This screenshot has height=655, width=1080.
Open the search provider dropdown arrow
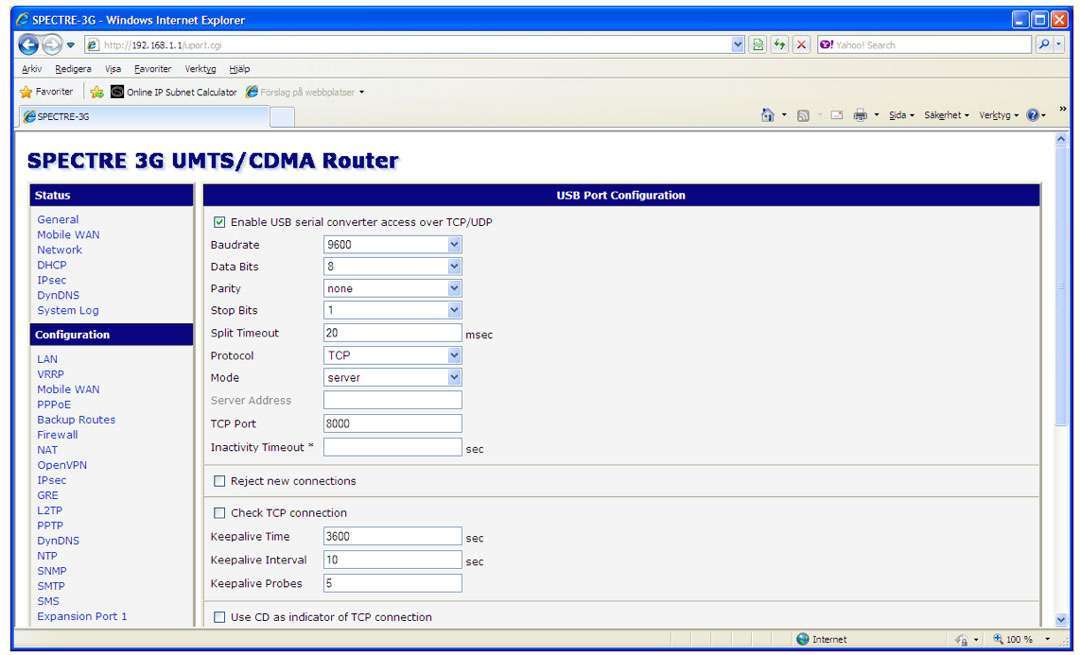pos(1059,45)
